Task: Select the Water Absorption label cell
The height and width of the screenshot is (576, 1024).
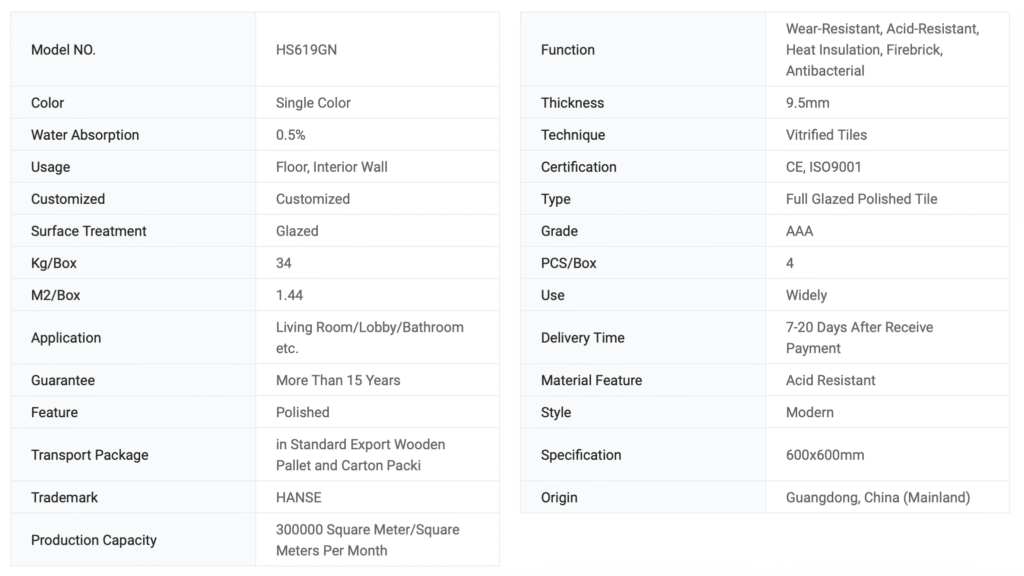Action: (85, 135)
